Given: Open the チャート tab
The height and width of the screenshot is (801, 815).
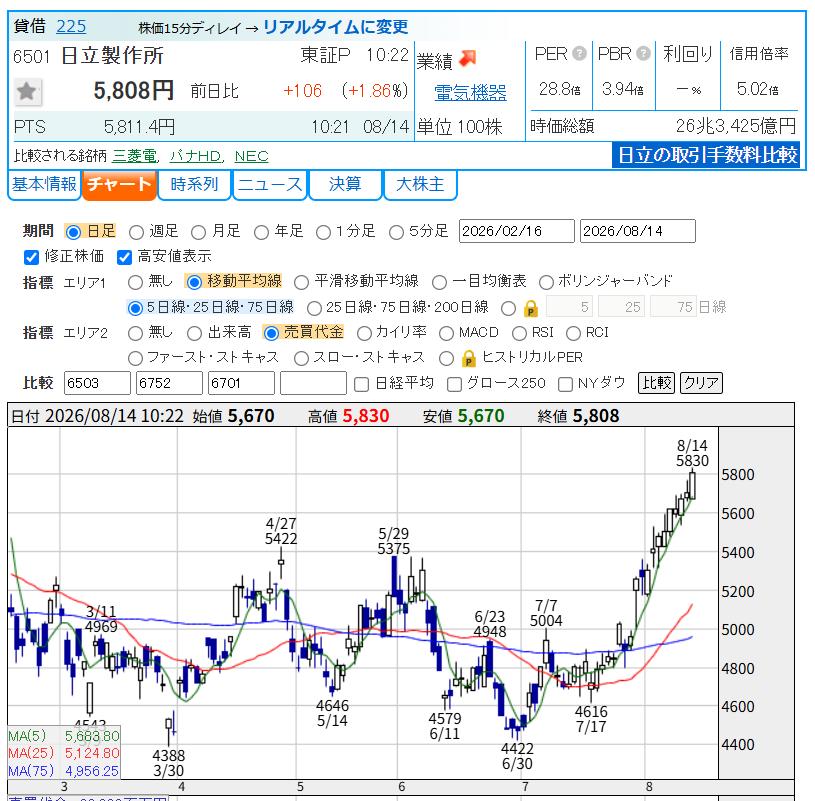Looking at the screenshot, I should click(119, 185).
